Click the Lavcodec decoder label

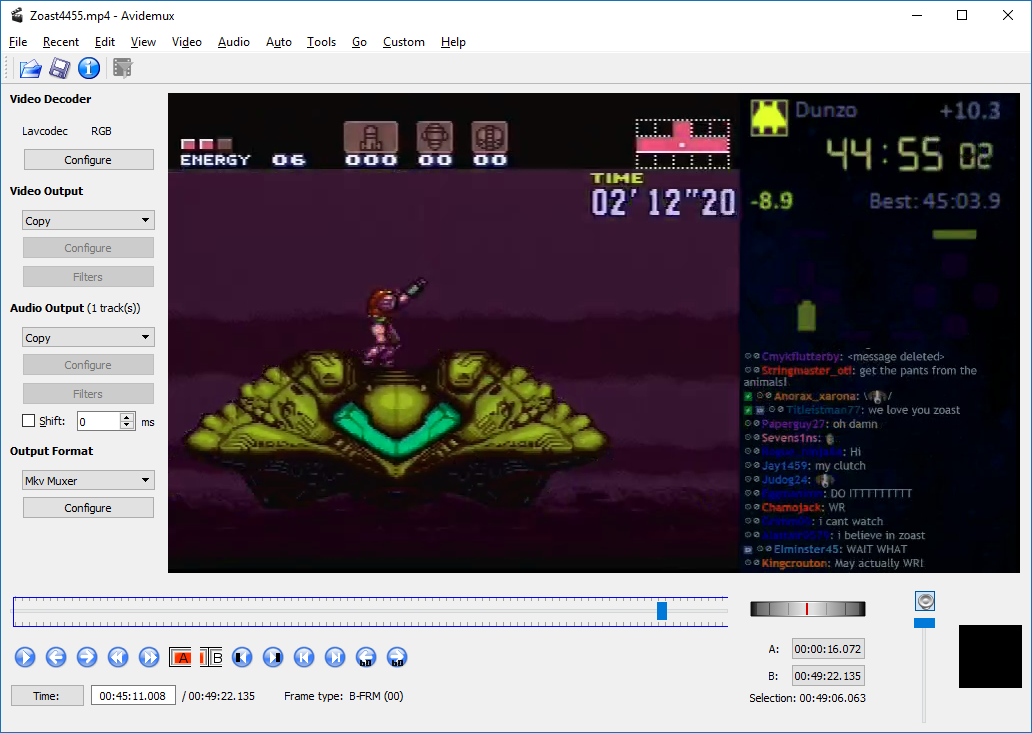point(45,131)
